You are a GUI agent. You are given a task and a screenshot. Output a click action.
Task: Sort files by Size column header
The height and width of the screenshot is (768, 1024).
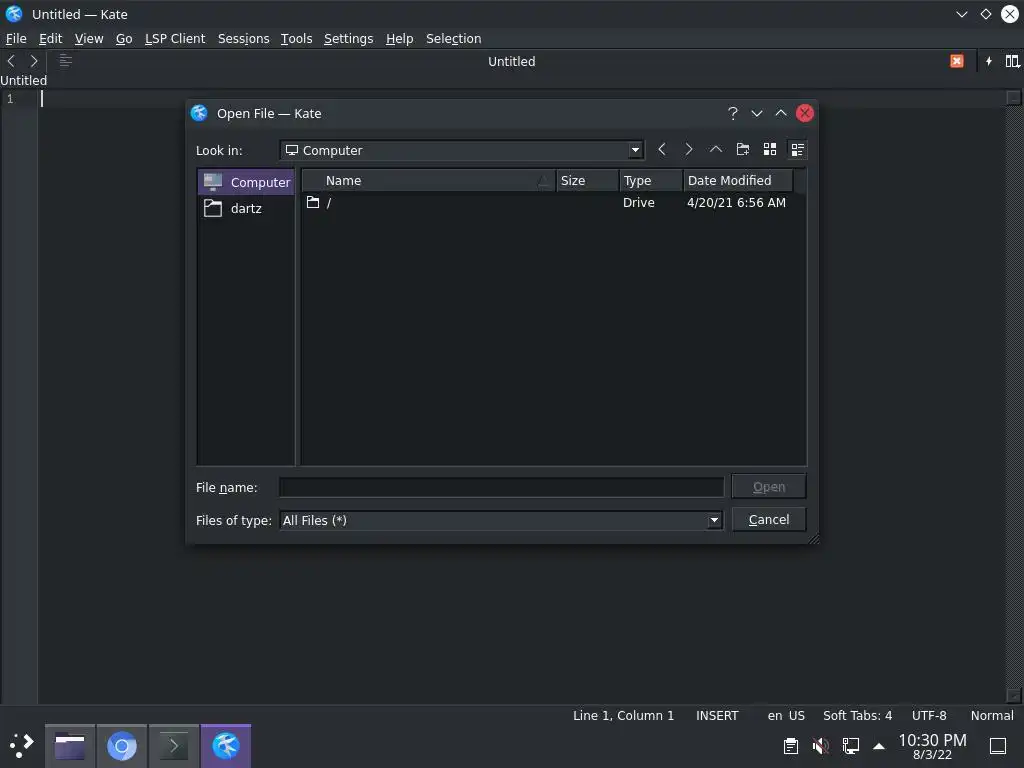[587, 180]
